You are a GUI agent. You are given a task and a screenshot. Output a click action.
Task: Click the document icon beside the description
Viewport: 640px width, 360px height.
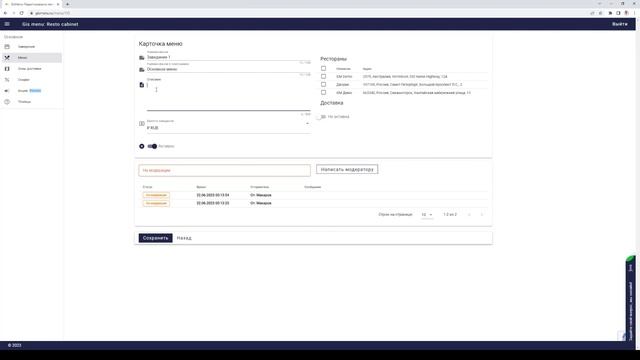[142, 85]
